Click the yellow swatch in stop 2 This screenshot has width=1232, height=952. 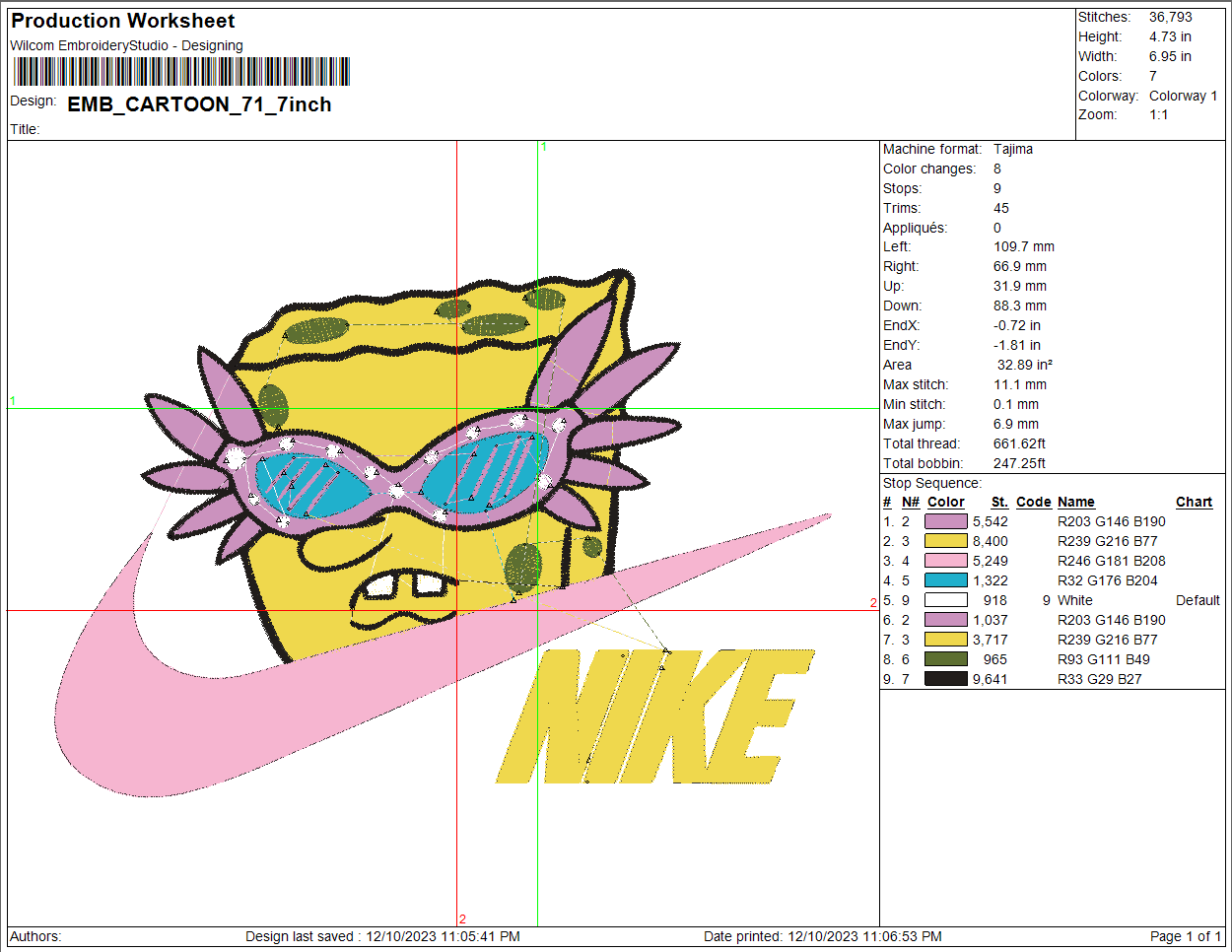coord(945,541)
